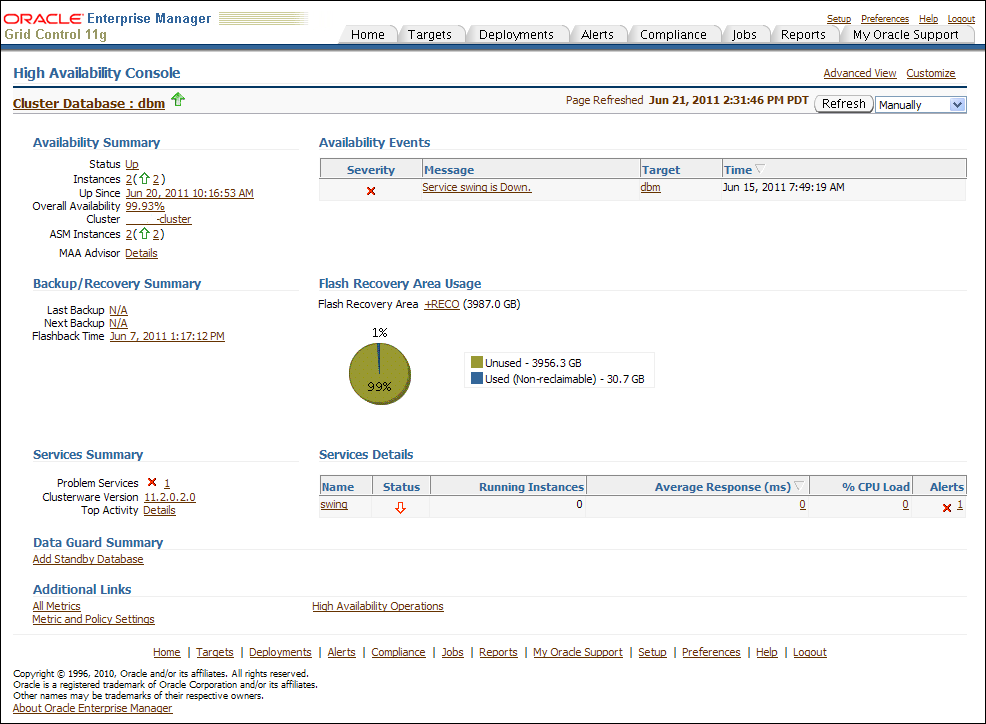Screen dimensions: 986x724
Task: Click the red X icon in Alerts column
Action: click(947, 508)
